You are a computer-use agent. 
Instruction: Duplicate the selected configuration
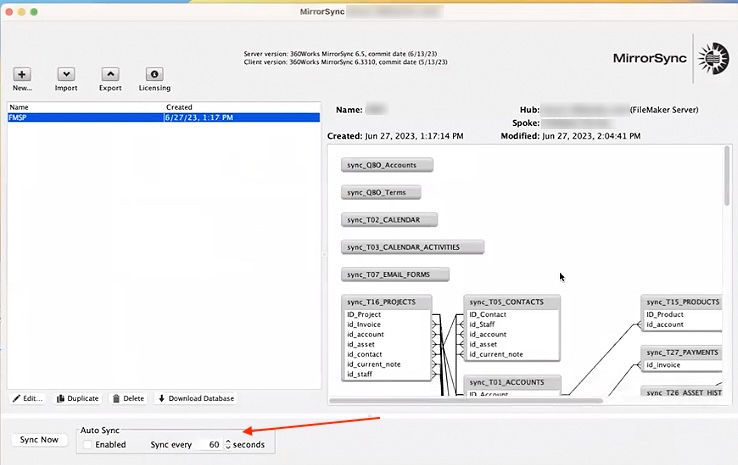78,398
